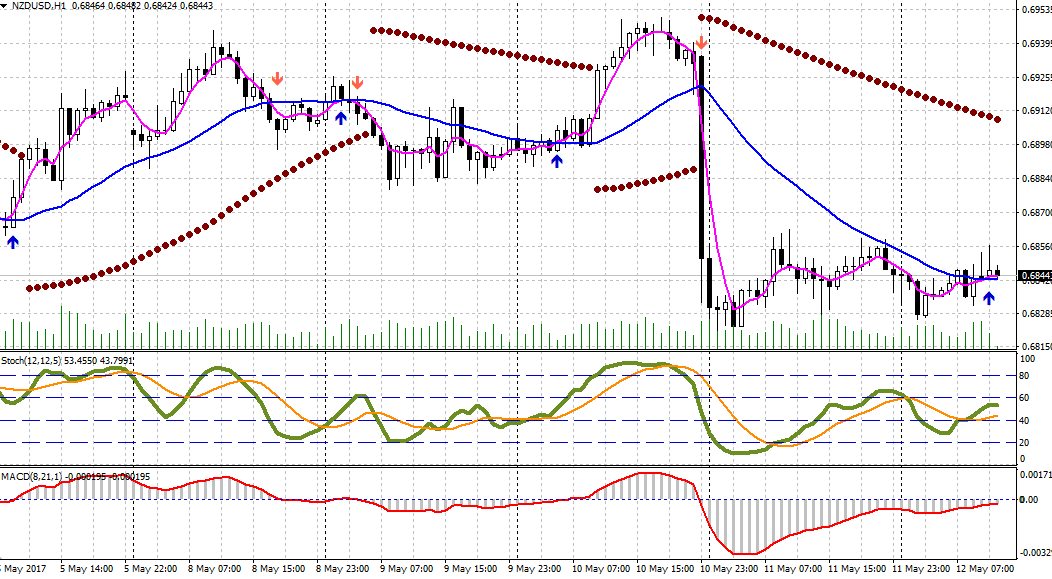1052x579 pixels.
Task: Click the 80 level on the Stochastic scale
Action: pos(1026,376)
